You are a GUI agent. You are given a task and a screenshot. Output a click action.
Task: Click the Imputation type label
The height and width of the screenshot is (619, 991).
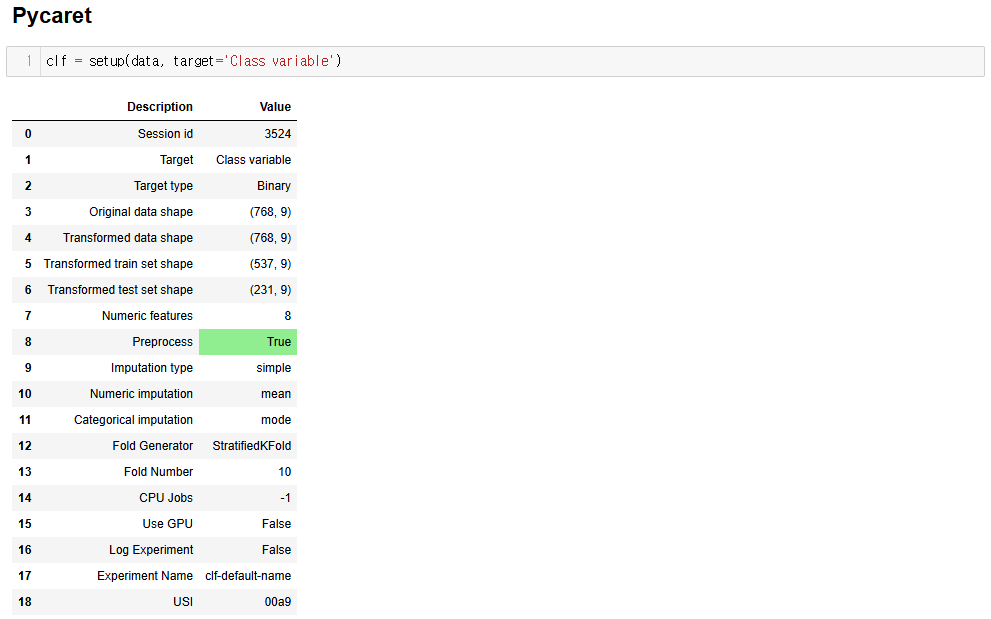pos(152,367)
